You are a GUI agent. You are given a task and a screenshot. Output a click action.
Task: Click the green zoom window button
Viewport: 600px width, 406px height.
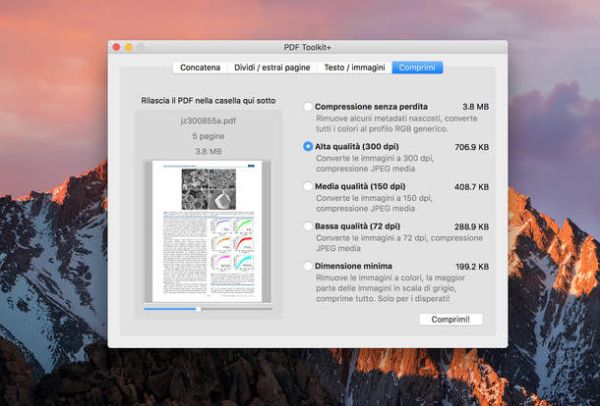coord(141,47)
